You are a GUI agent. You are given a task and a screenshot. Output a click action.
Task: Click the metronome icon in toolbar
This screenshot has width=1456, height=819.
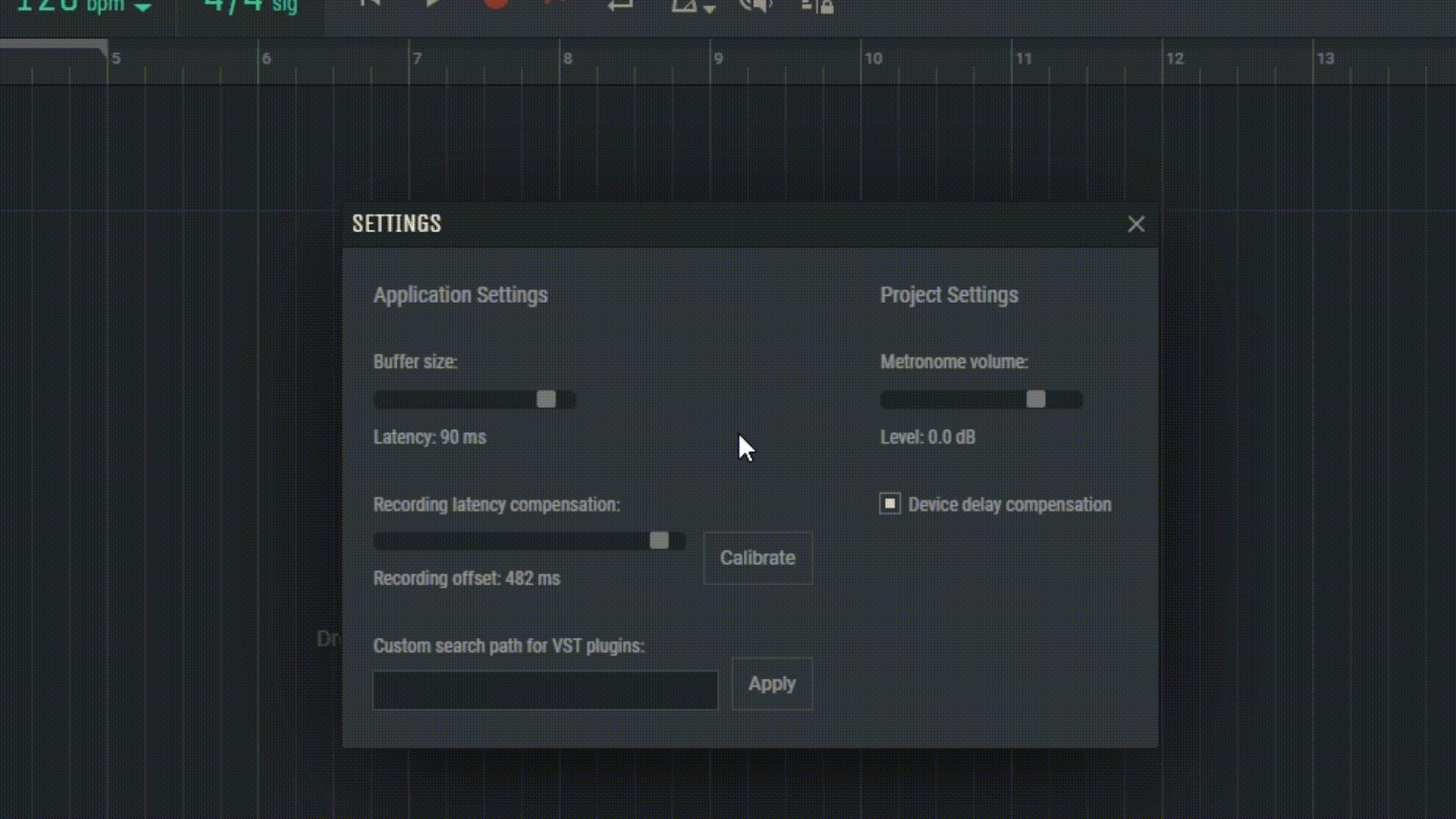684,6
